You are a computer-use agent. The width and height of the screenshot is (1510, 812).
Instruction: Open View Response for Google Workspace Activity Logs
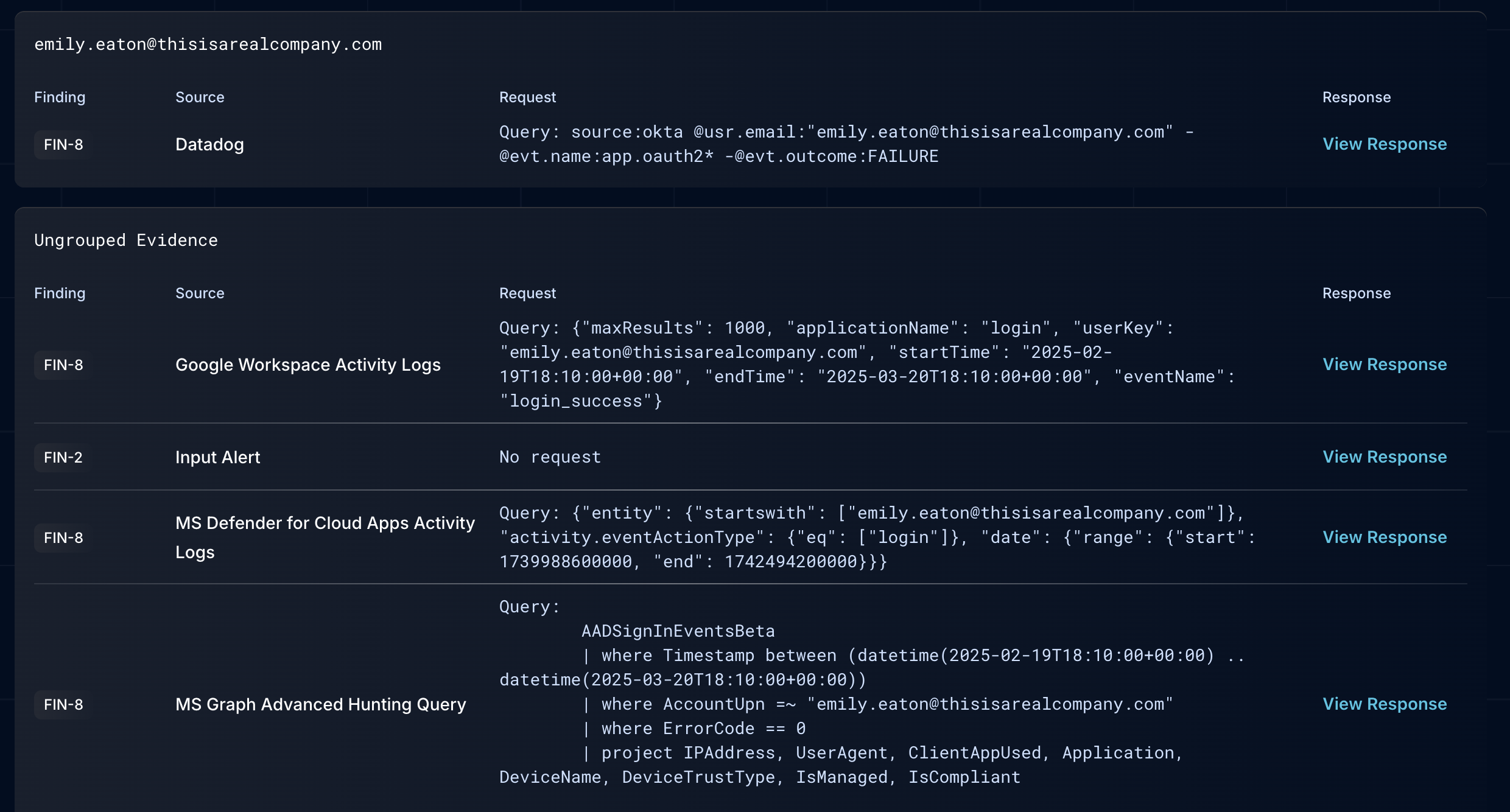[x=1384, y=365]
